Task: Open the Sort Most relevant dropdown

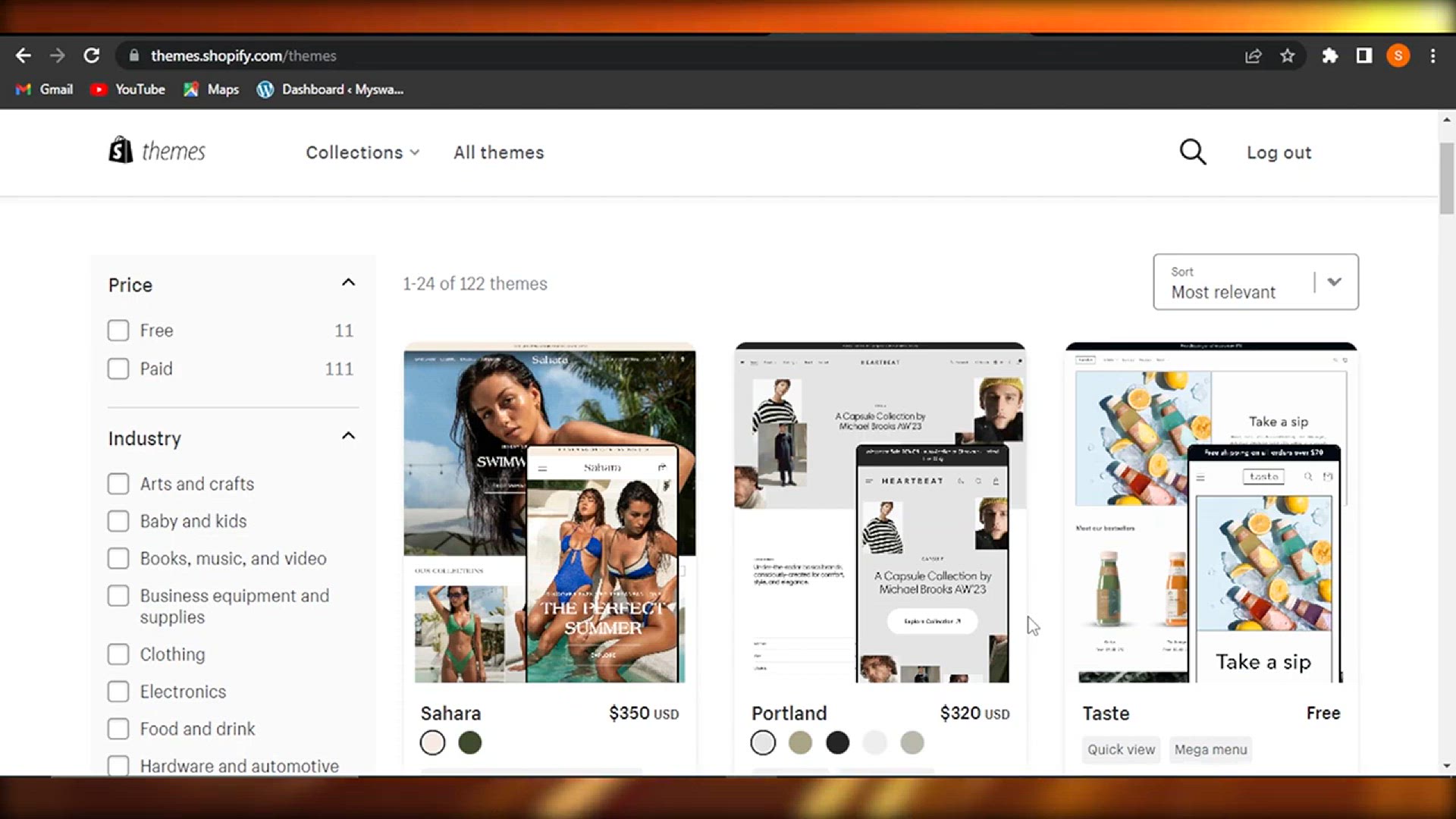Action: tap(1256, 282)
